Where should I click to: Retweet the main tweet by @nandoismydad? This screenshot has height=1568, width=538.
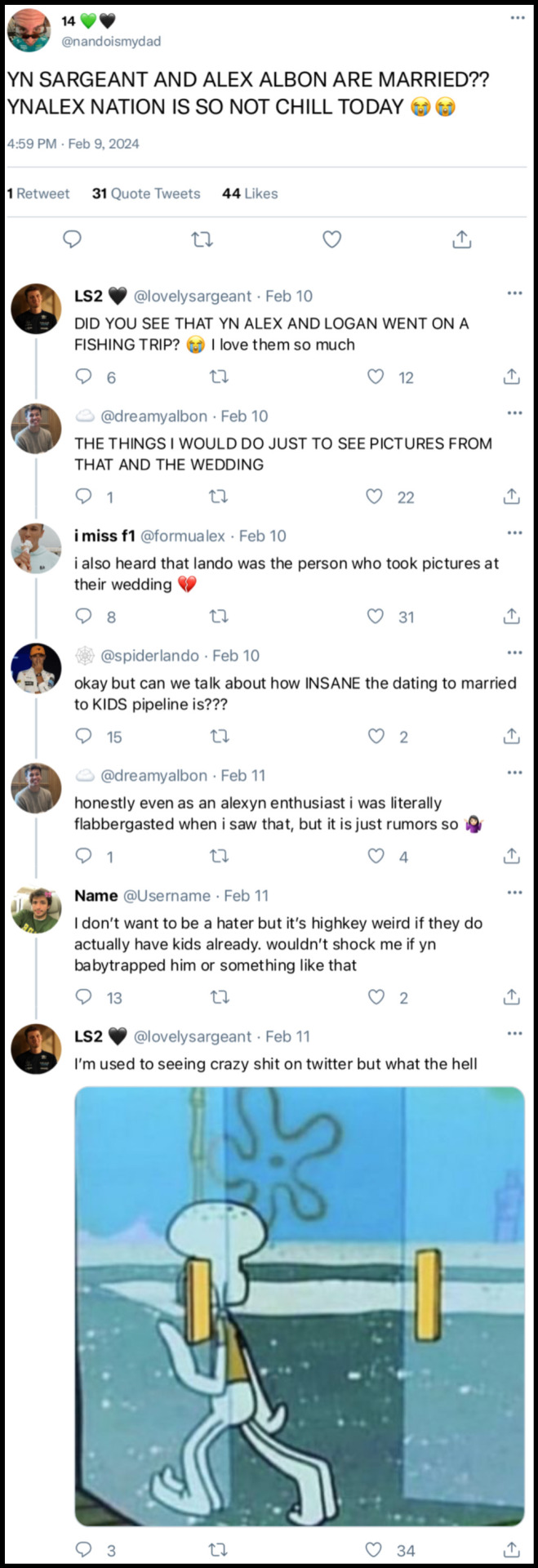202,239
